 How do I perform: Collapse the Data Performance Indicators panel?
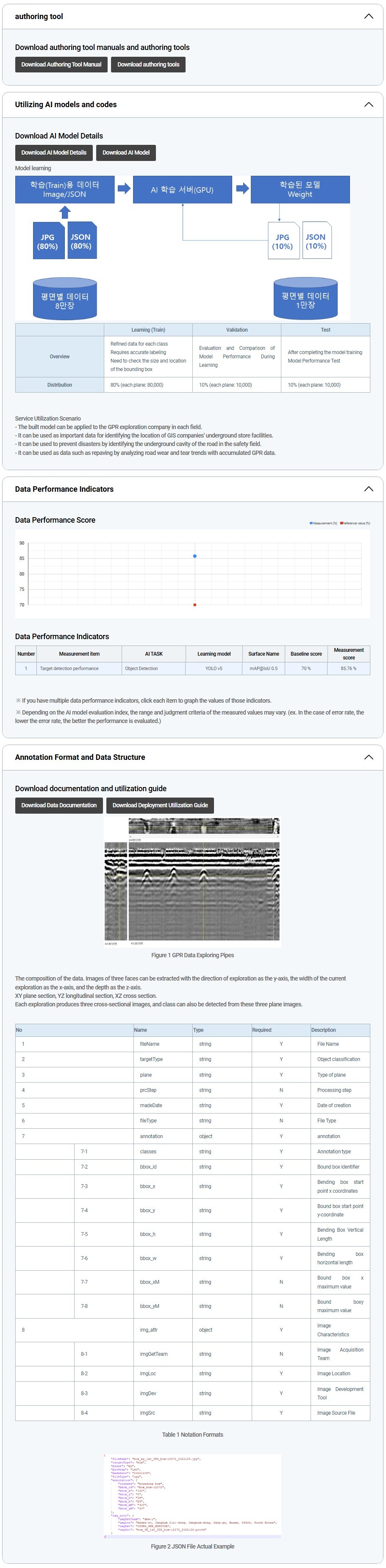(368, 489)
